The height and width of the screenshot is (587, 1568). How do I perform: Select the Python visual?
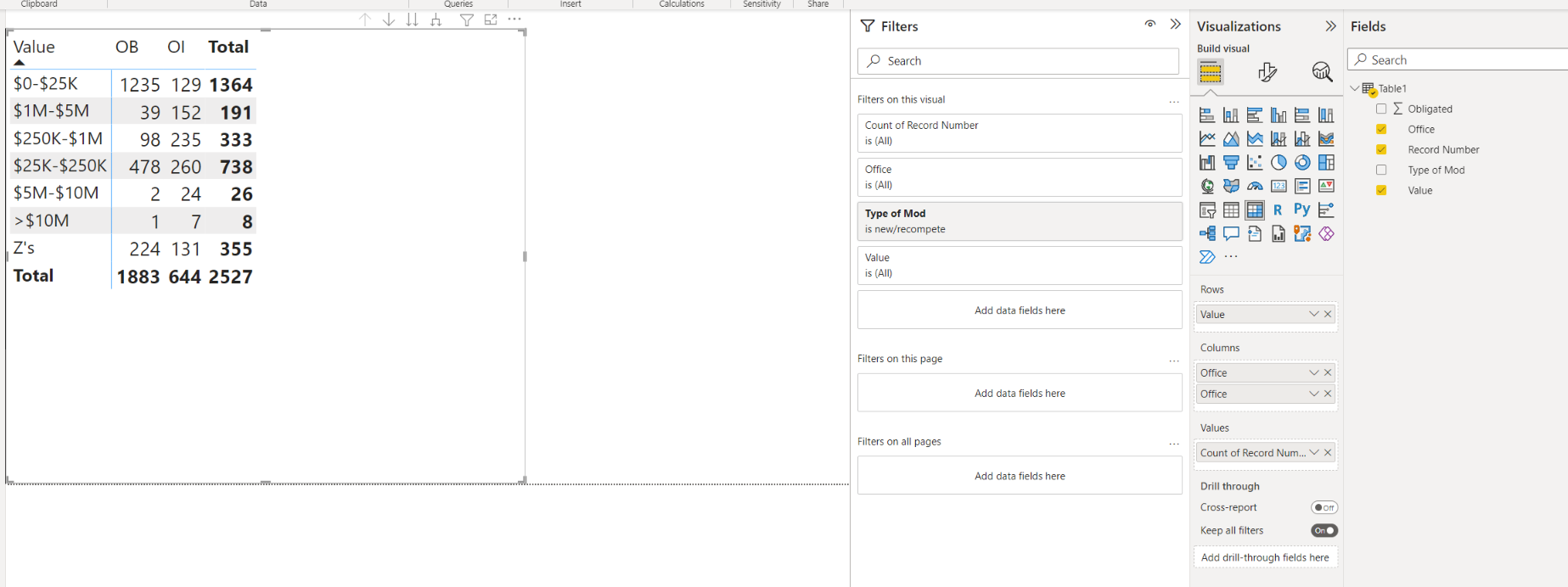[1302, 210]
